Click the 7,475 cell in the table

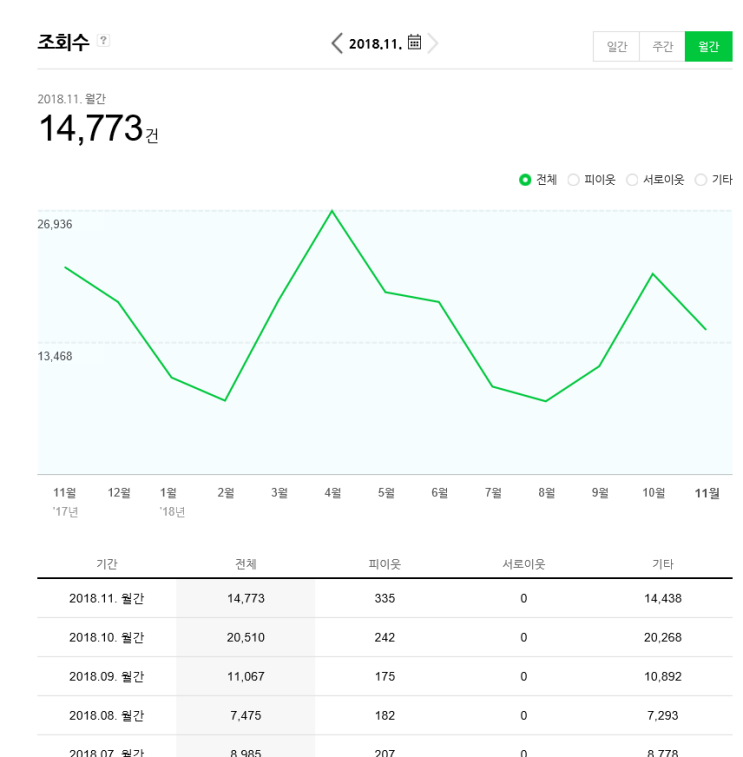tap(246, 716)
